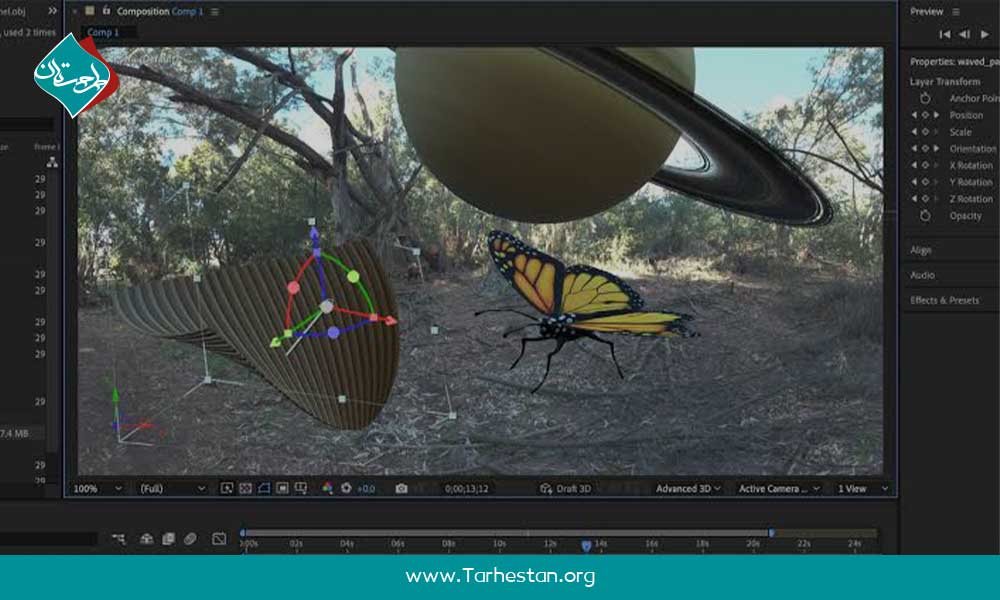Open grid and guide options icon
This screenshot has height=600, width=1000.
point(301,488)
